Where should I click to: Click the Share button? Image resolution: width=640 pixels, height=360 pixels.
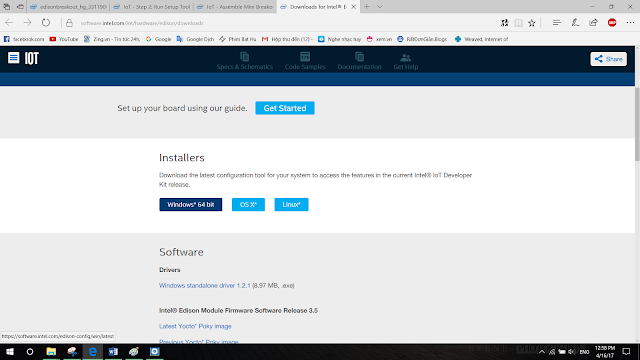[608, 59]
